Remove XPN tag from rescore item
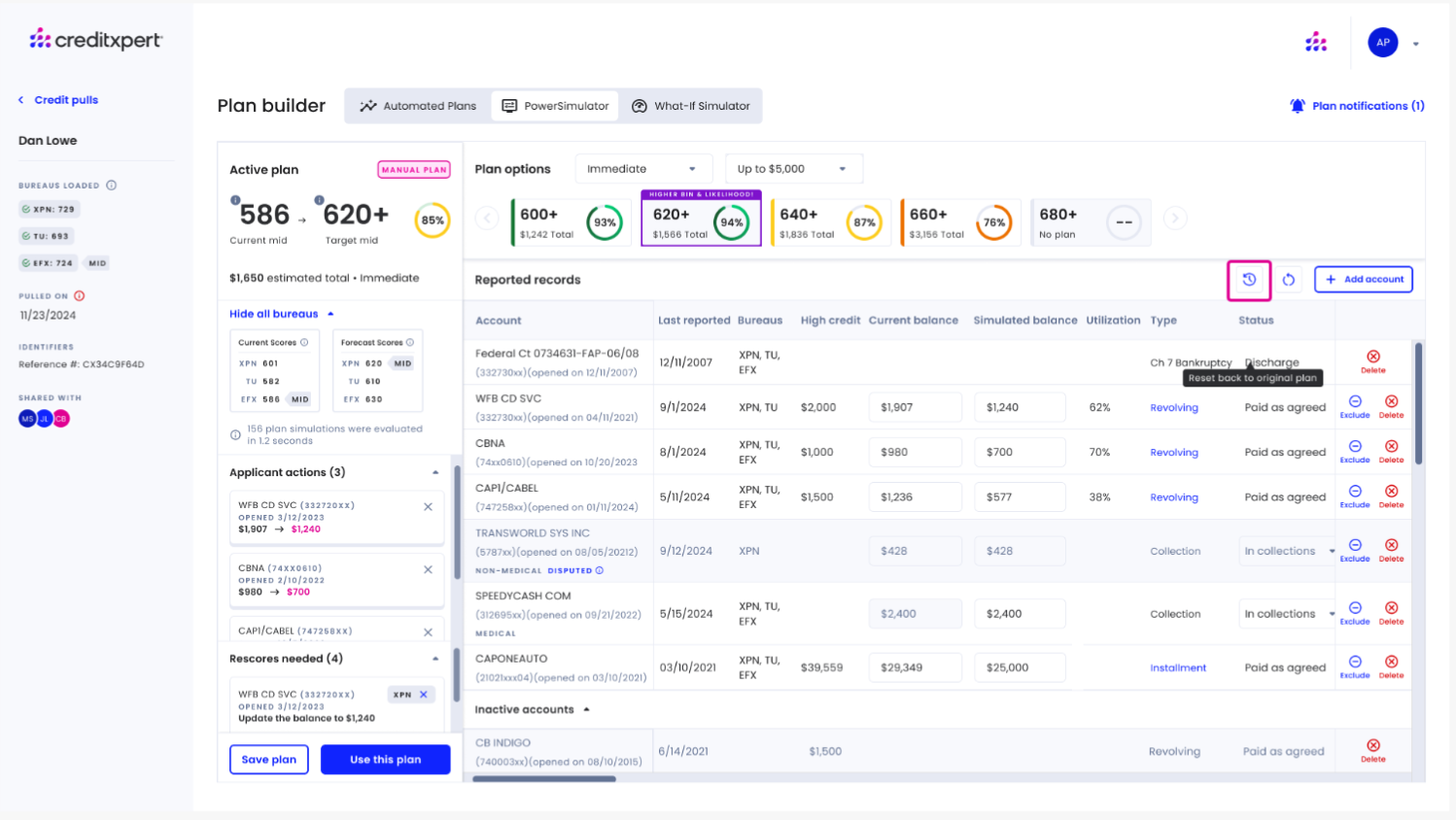The height and width of the screenshot is (820, 1456). coord(424,695)
